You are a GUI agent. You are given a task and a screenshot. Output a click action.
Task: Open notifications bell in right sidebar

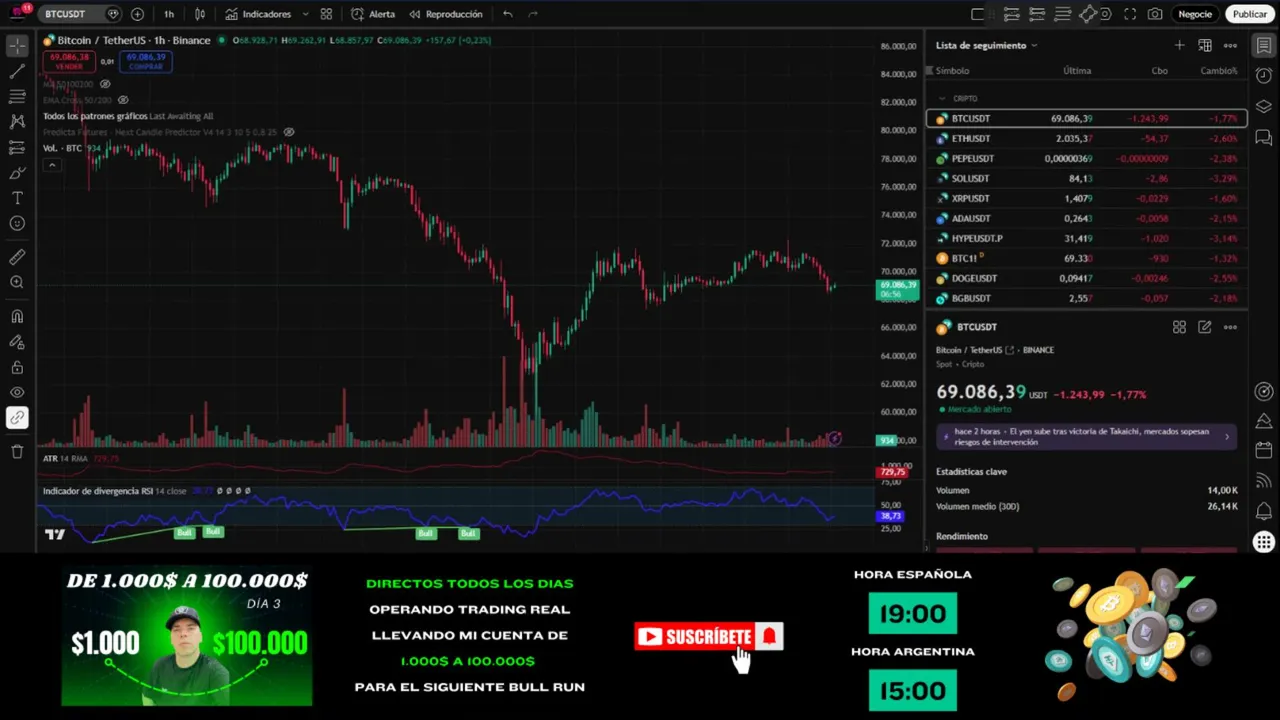click(x=1264, y=511)
